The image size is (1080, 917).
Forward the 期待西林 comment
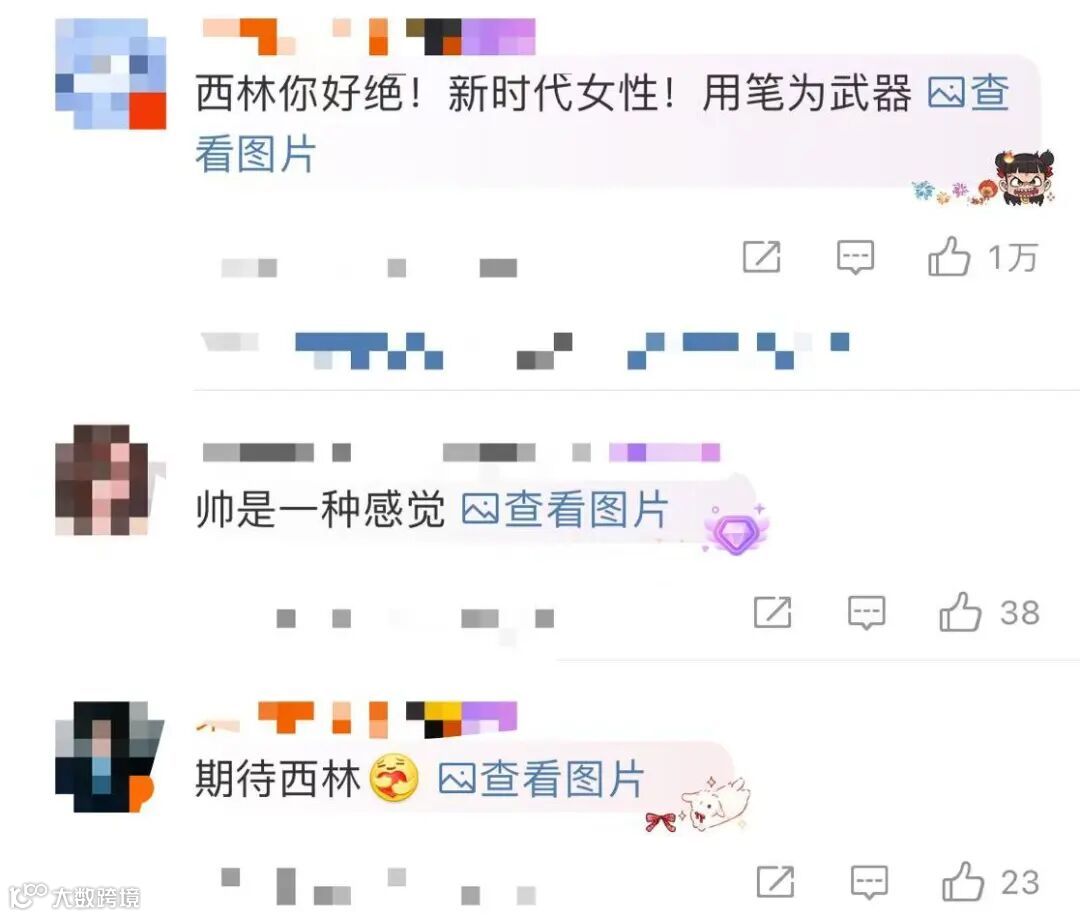(x=776, y=881)
